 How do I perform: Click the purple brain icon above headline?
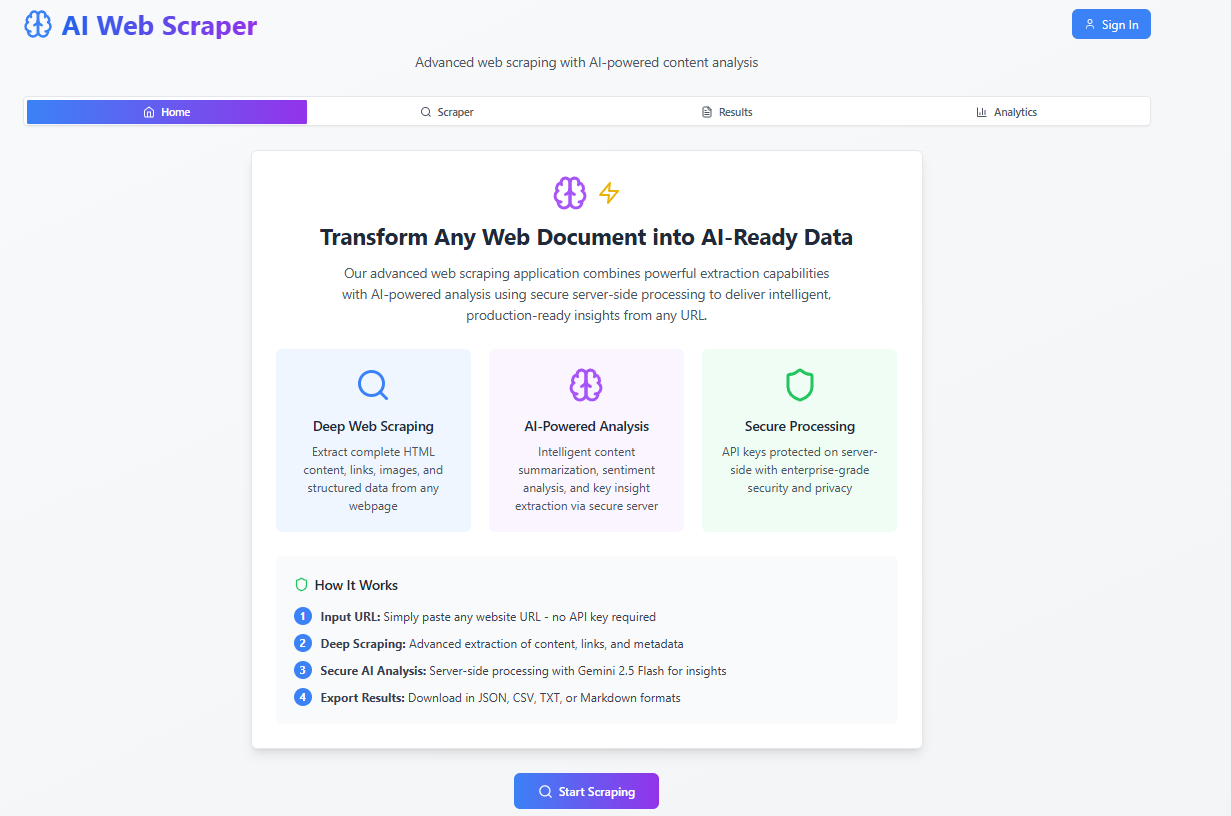[x=570, y=193]
